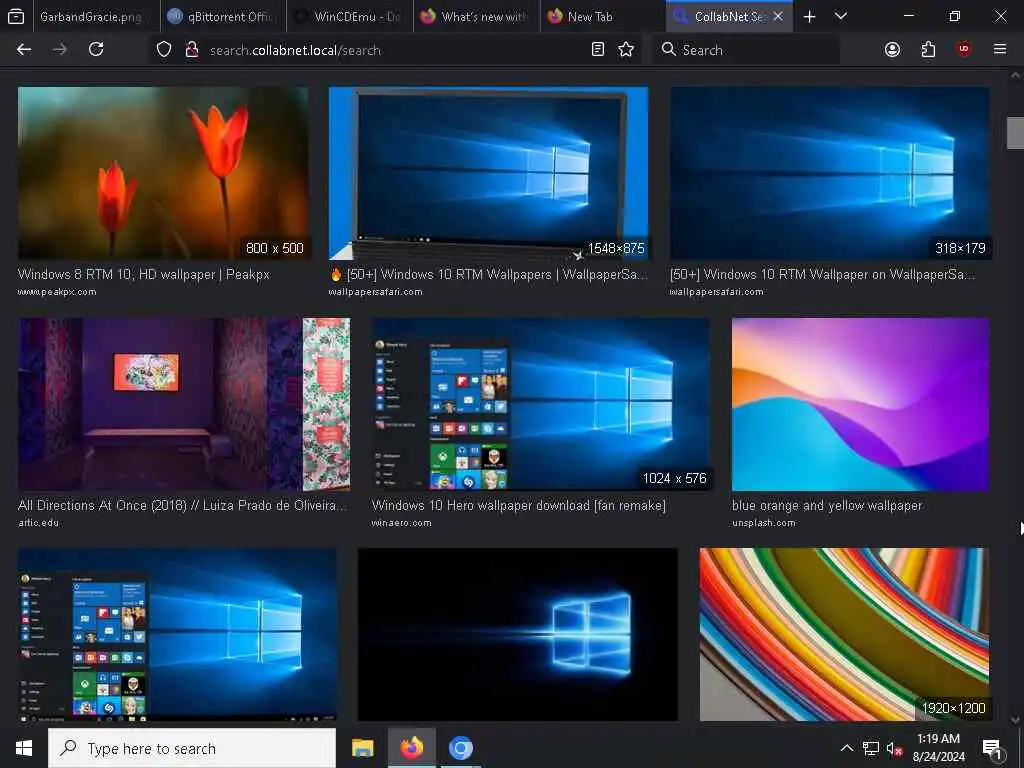Switch to What's new with tab
This screenshot has width=1024, height=768.
[x=476, y=17]
